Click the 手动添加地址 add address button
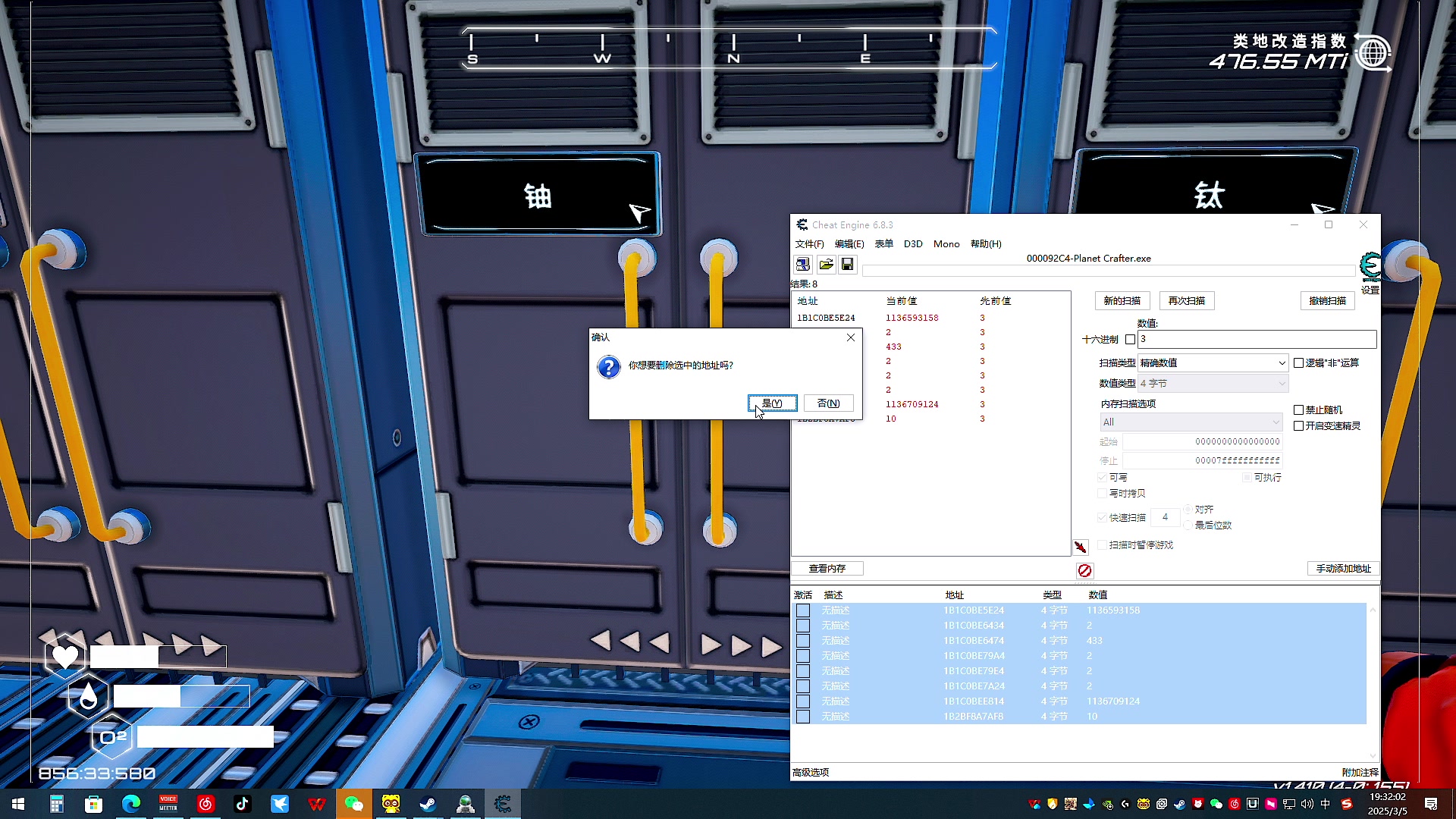Screen dimensions: 1456x819 [1343, 569]
